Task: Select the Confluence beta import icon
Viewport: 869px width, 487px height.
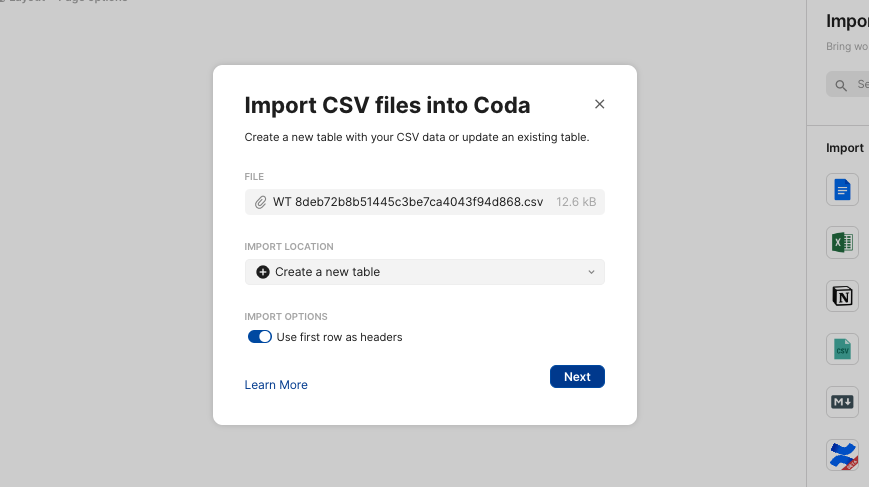Action: click(842, 455)
